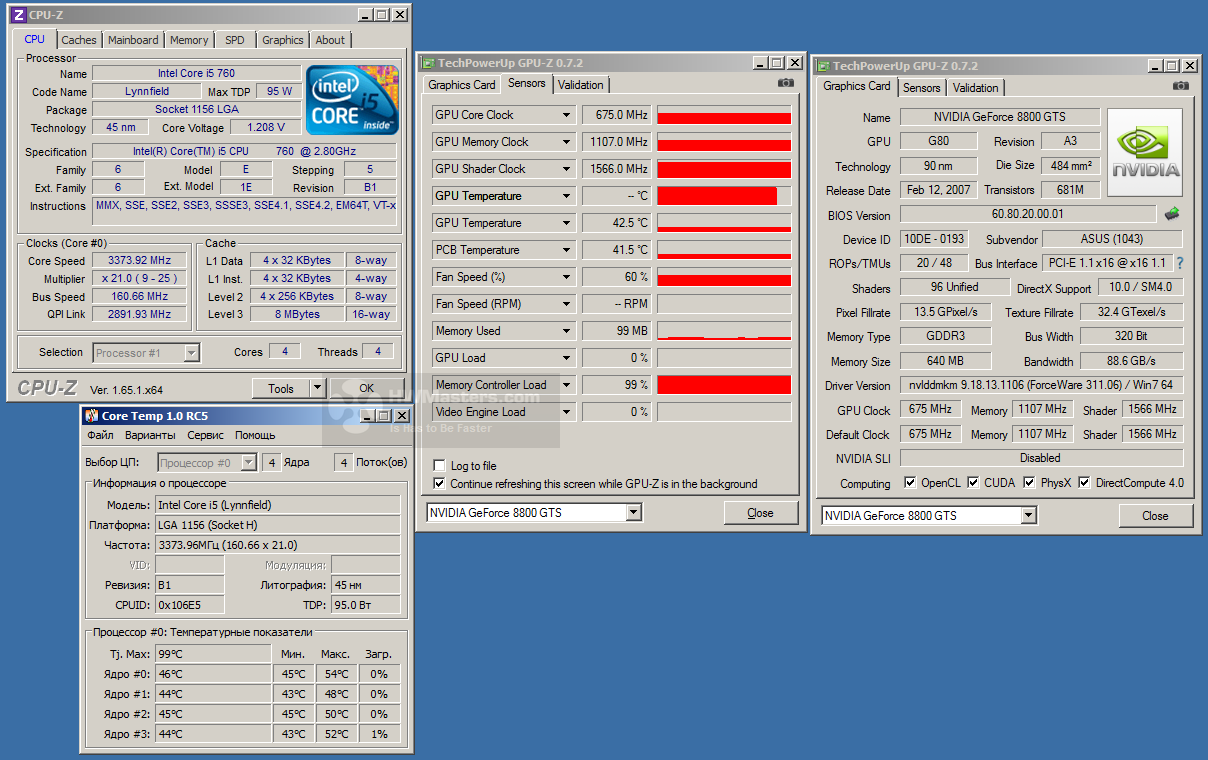Switch to the Memory tab in CPU-Z
This screenshot has height=760, width=1208.
click(189, 40)
